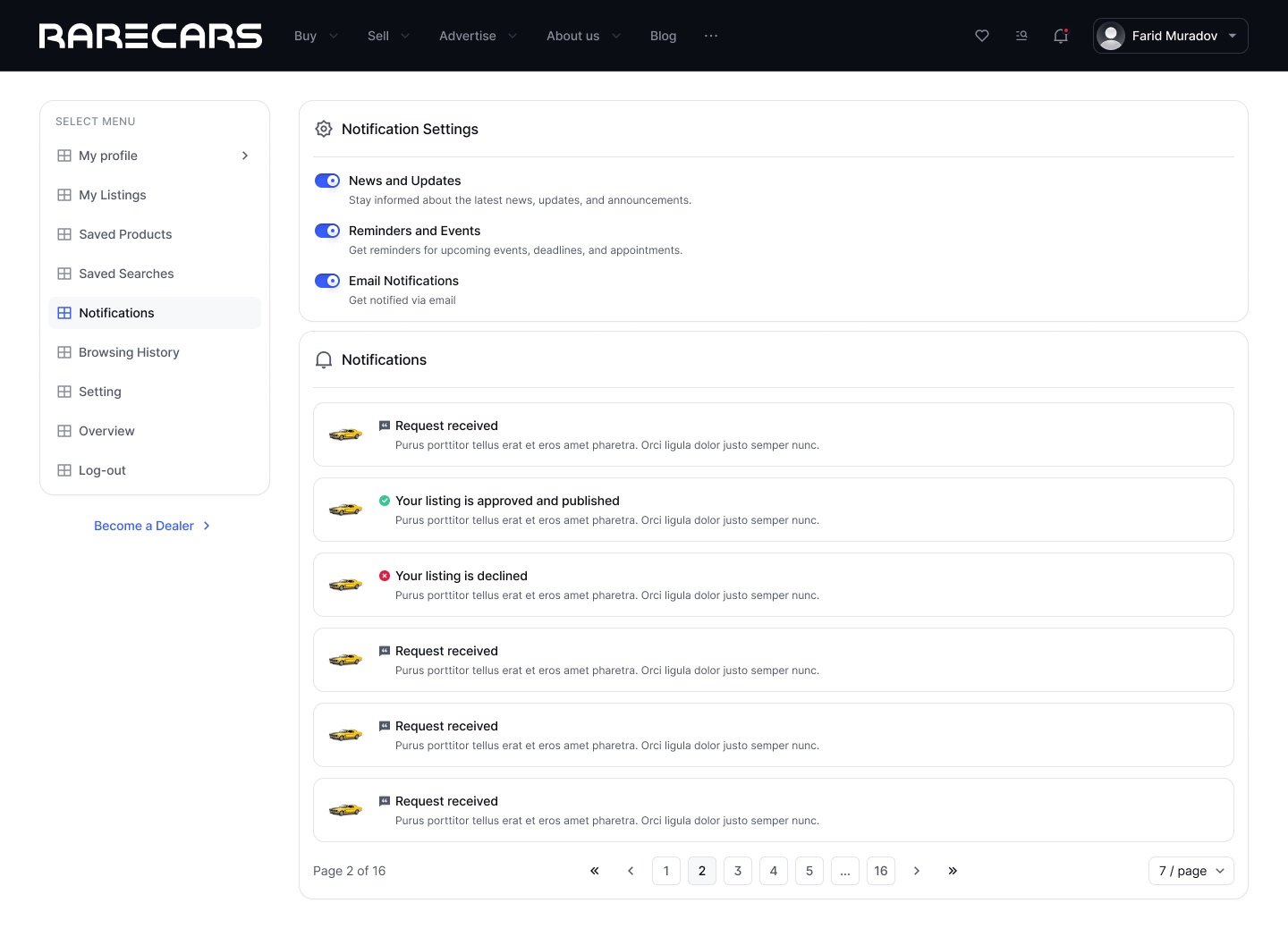Select Saved Searches in sidebar
1288x928 pixels.
[155, 274]
